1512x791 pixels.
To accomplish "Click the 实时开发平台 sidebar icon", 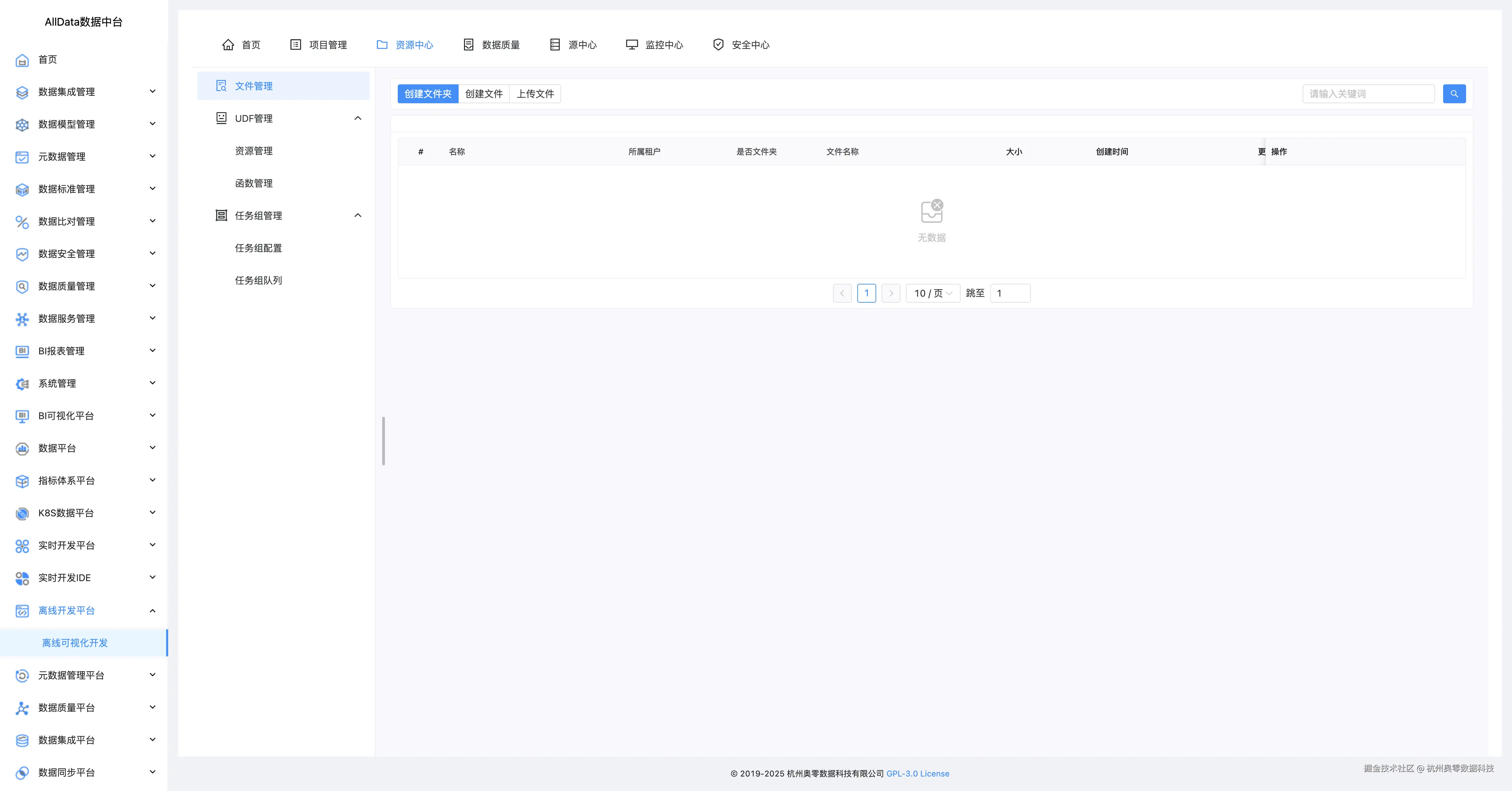I will (22, 546).
